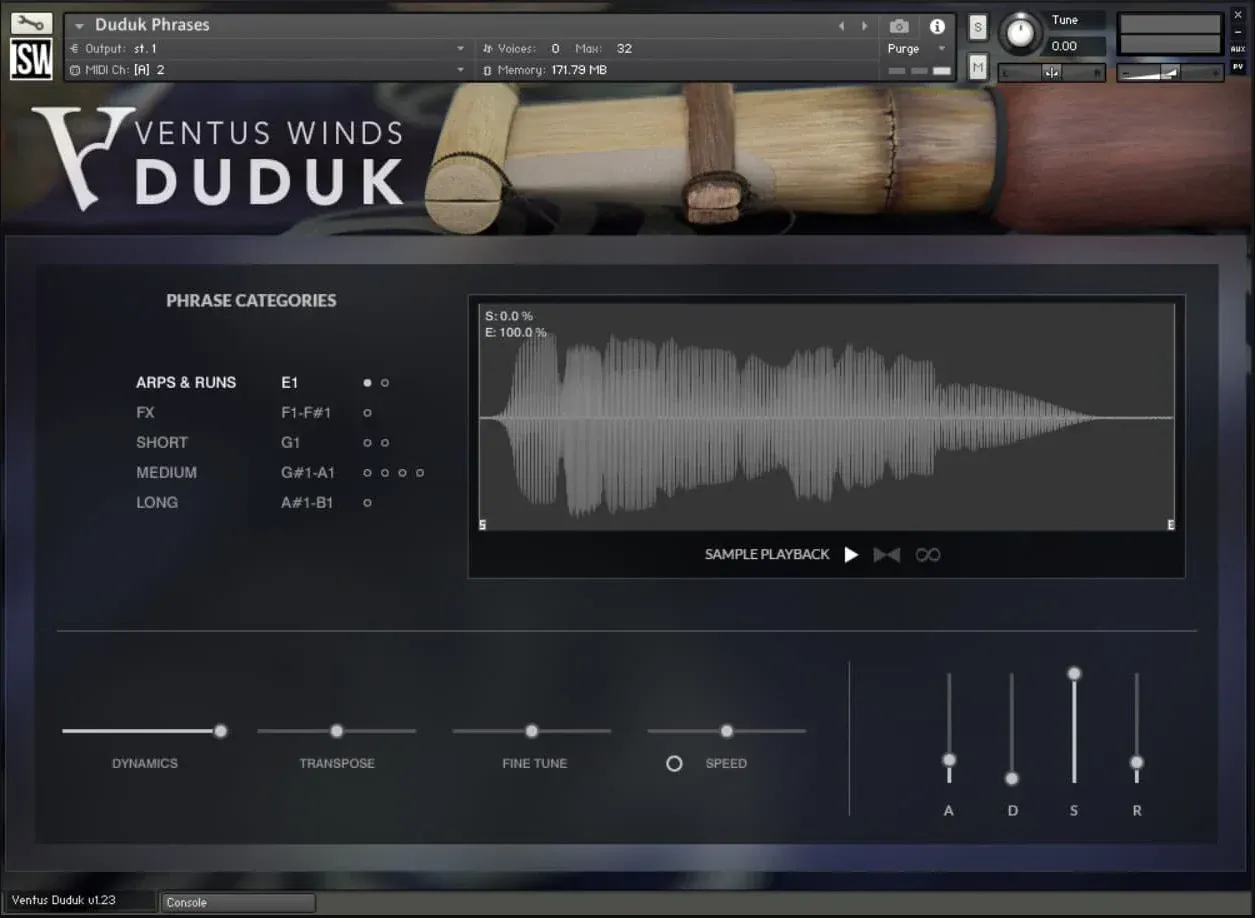
Task: Show the instrument info view
Action: coord(937,26)
